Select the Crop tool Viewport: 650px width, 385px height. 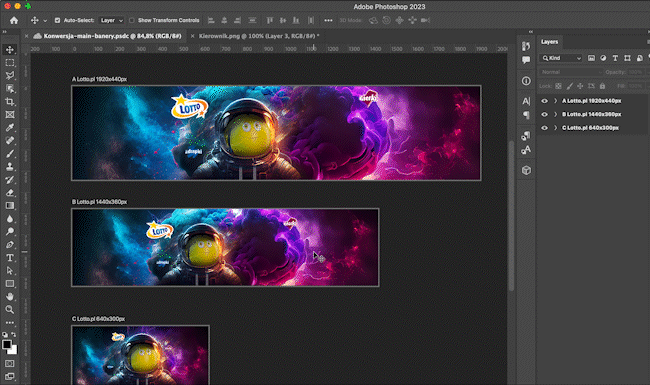point(10,102)
